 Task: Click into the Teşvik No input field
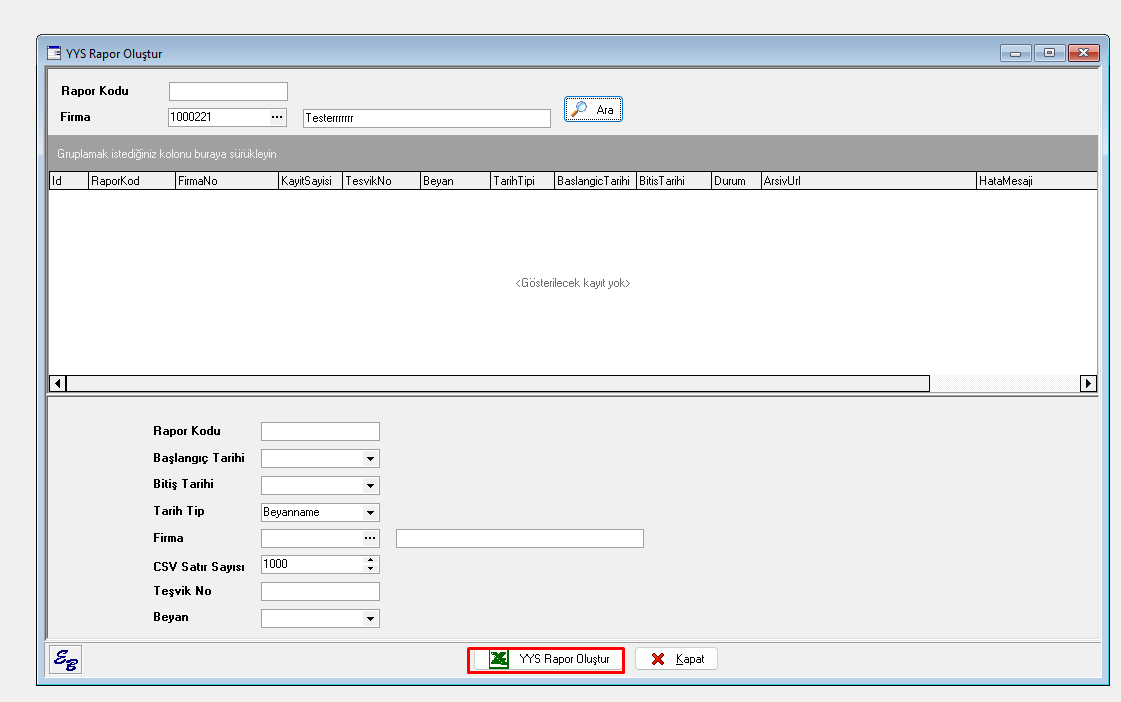[320, 592]
